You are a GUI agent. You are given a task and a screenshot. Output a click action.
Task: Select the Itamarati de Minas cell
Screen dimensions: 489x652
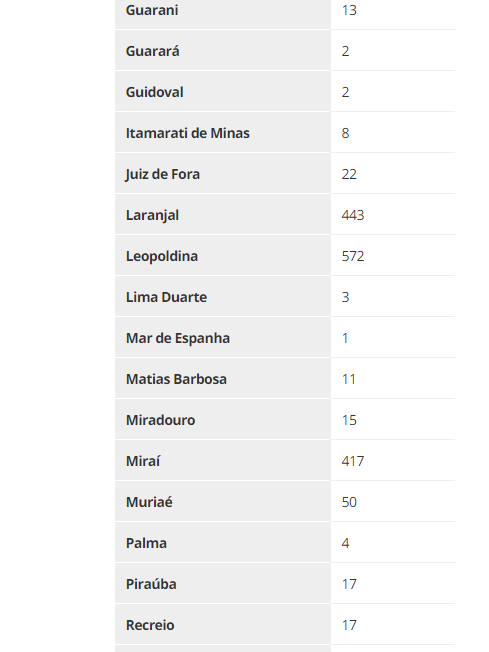pos(222,132)
